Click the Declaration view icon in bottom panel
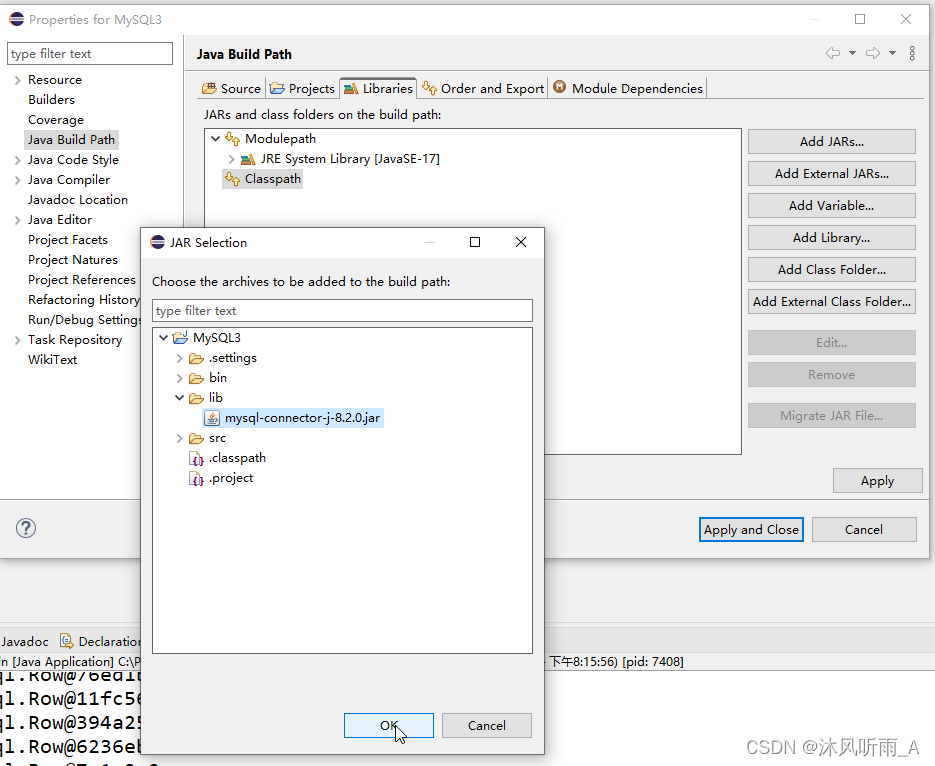The width and height of the screenshot is (935, 766). tap(67, 641)
